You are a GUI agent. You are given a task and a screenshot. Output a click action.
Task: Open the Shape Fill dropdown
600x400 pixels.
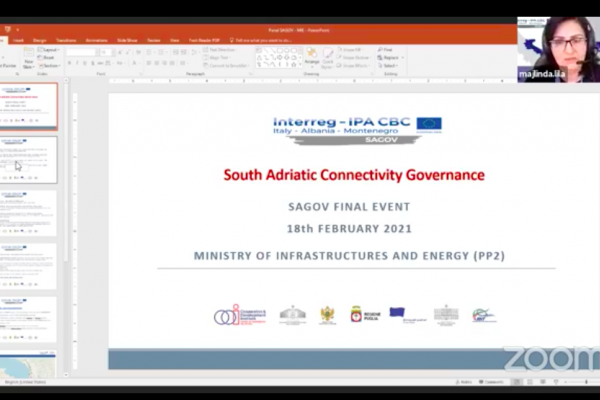tap(350, 50)
